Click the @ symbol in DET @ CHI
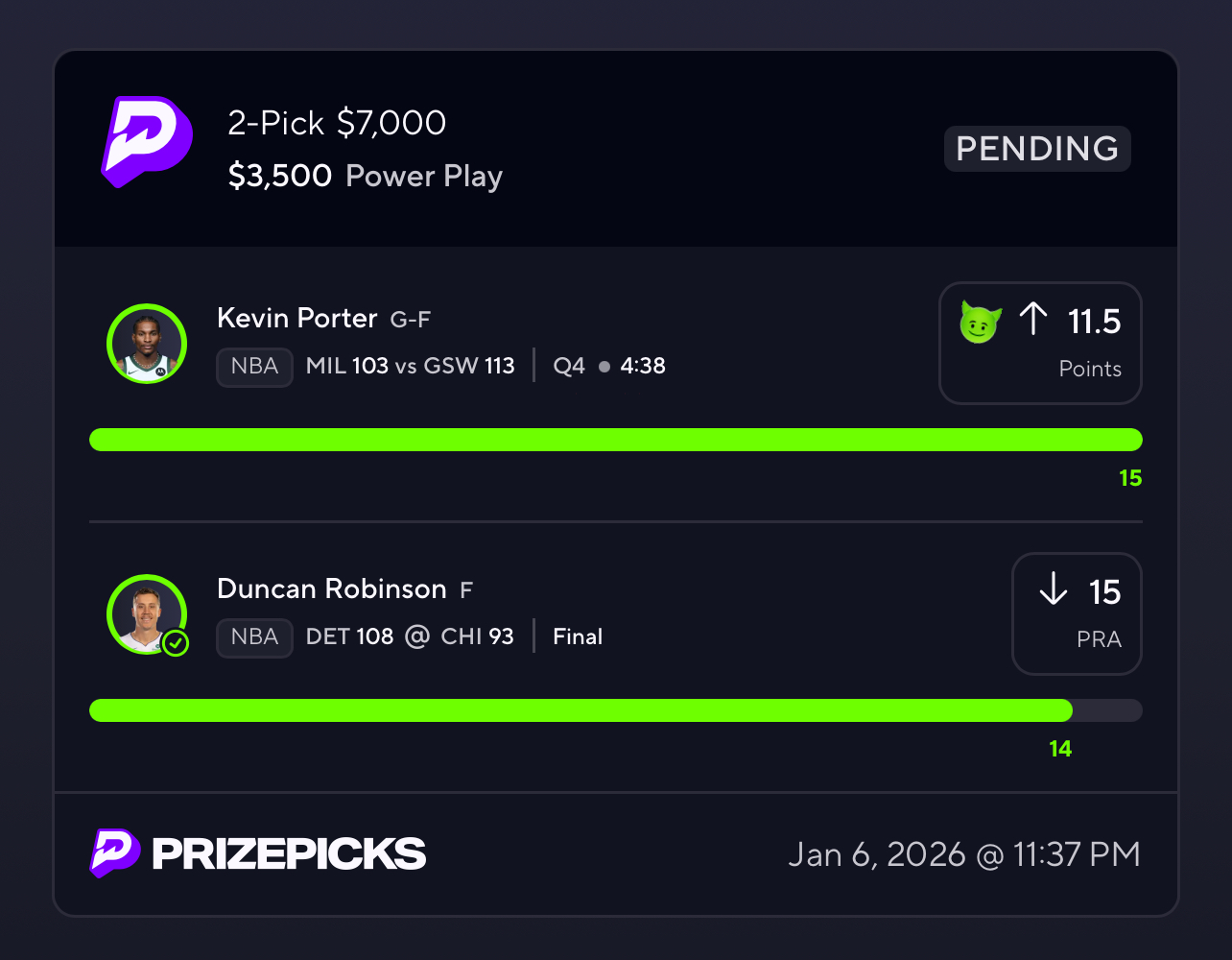1232x960 pixels. (417, 636)
